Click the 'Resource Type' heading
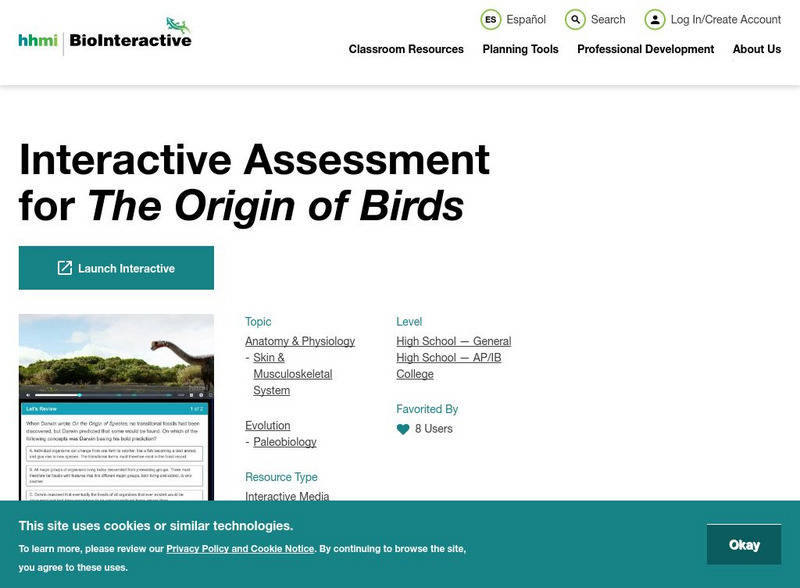 tap(281, 477)
